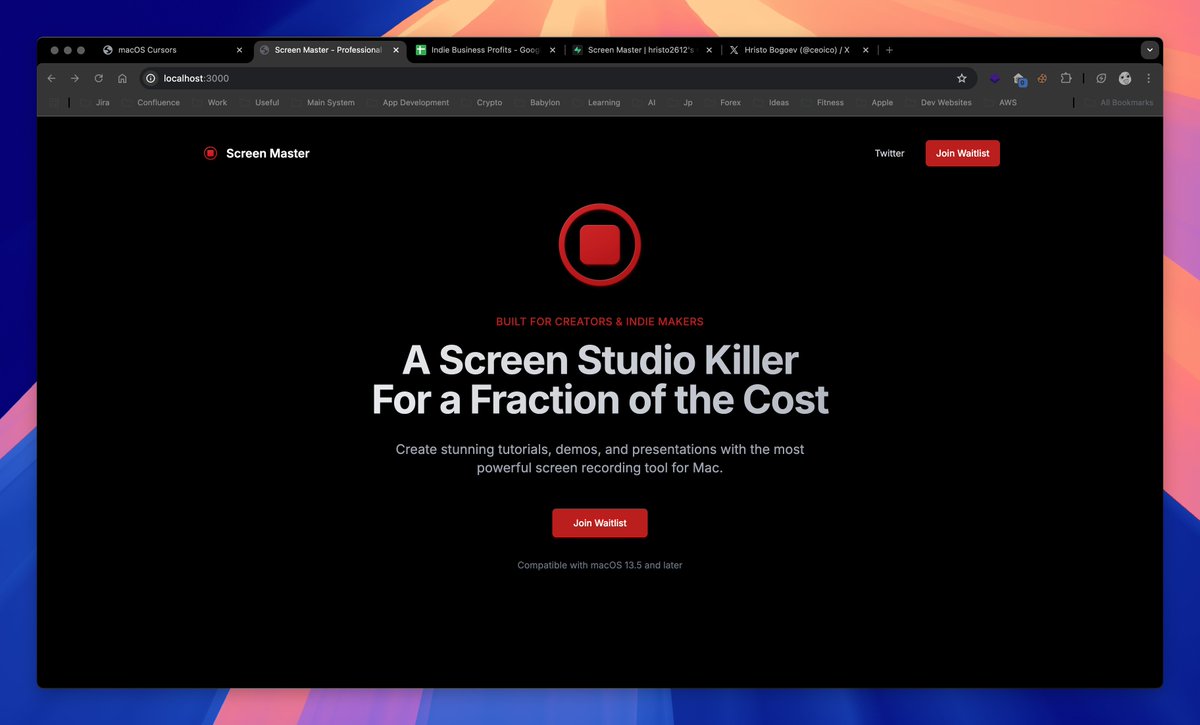Go back with the browser back arrow
1200x725 pixels.
click(52, 78)
